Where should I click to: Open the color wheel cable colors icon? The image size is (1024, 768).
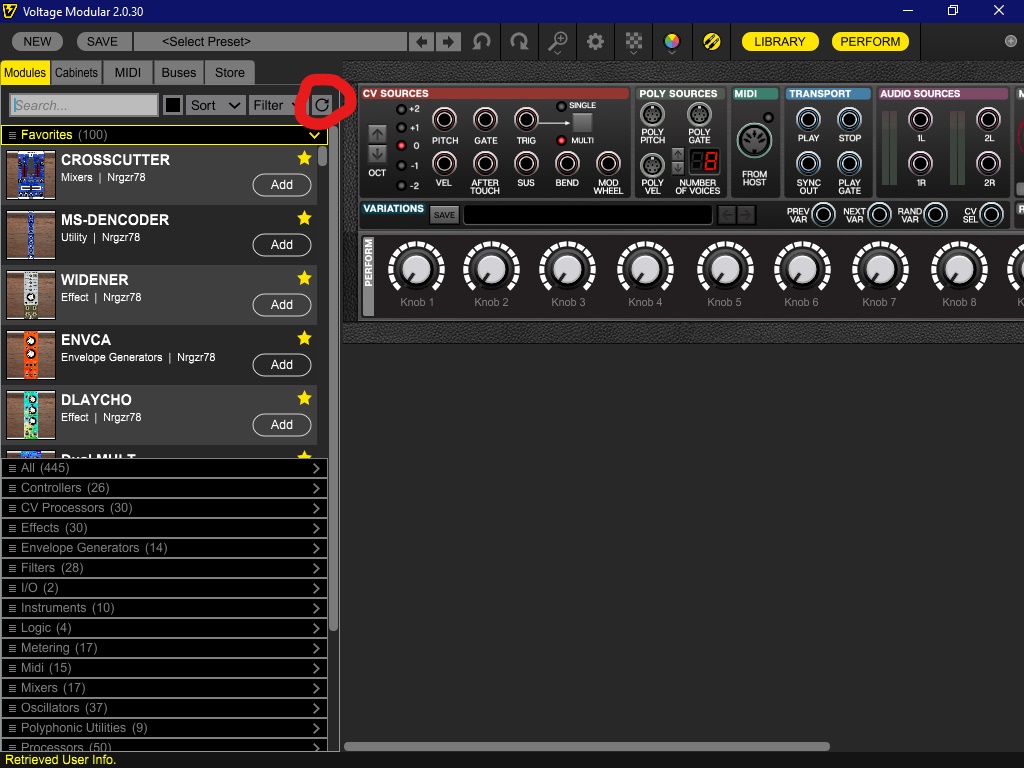(x=671, y=42)
